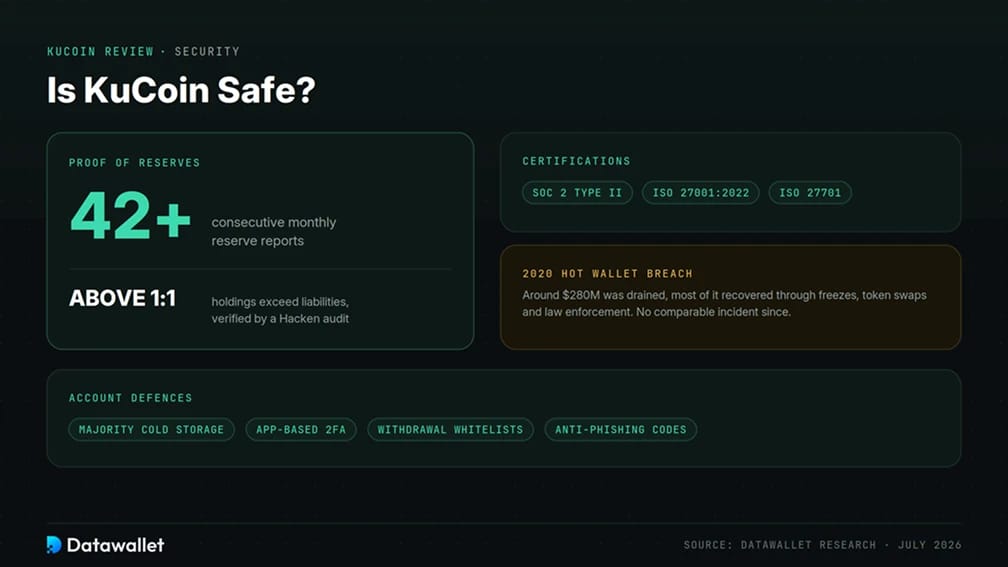Click the 'CERTIFICATIONS' label
Image resolution: width=1008 pixels, height=567 pixels.
(x=577, y=161)
